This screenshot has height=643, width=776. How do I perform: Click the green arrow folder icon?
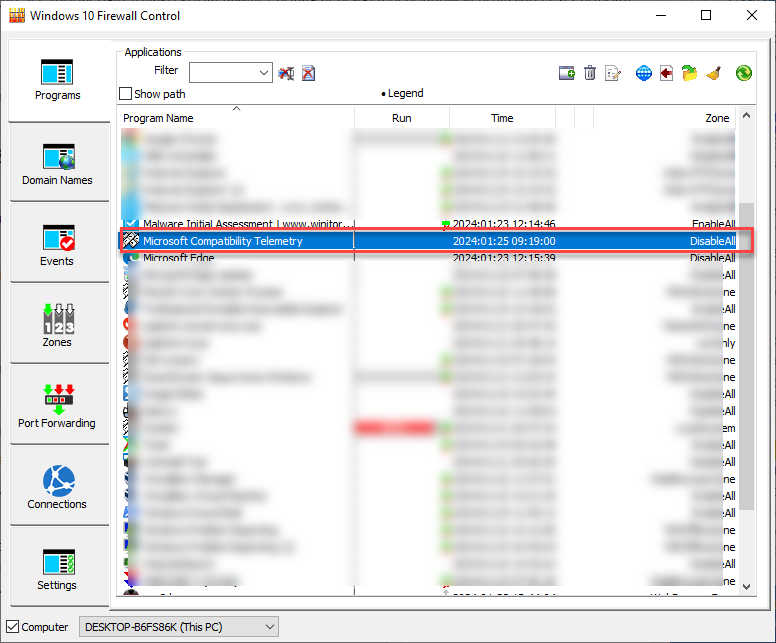pos(689,73)
